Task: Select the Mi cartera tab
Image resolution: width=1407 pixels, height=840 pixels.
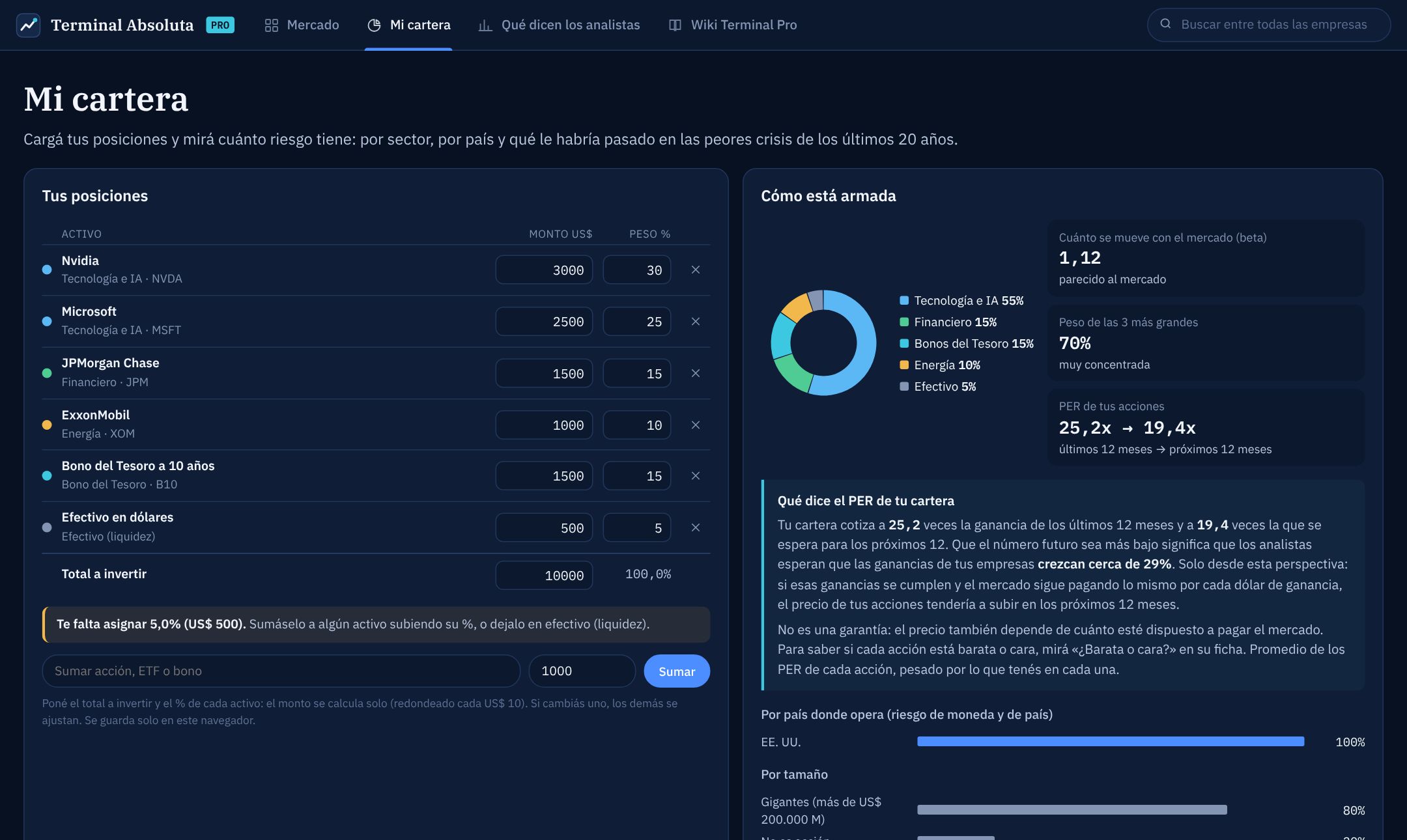Action: click(408, 25)
